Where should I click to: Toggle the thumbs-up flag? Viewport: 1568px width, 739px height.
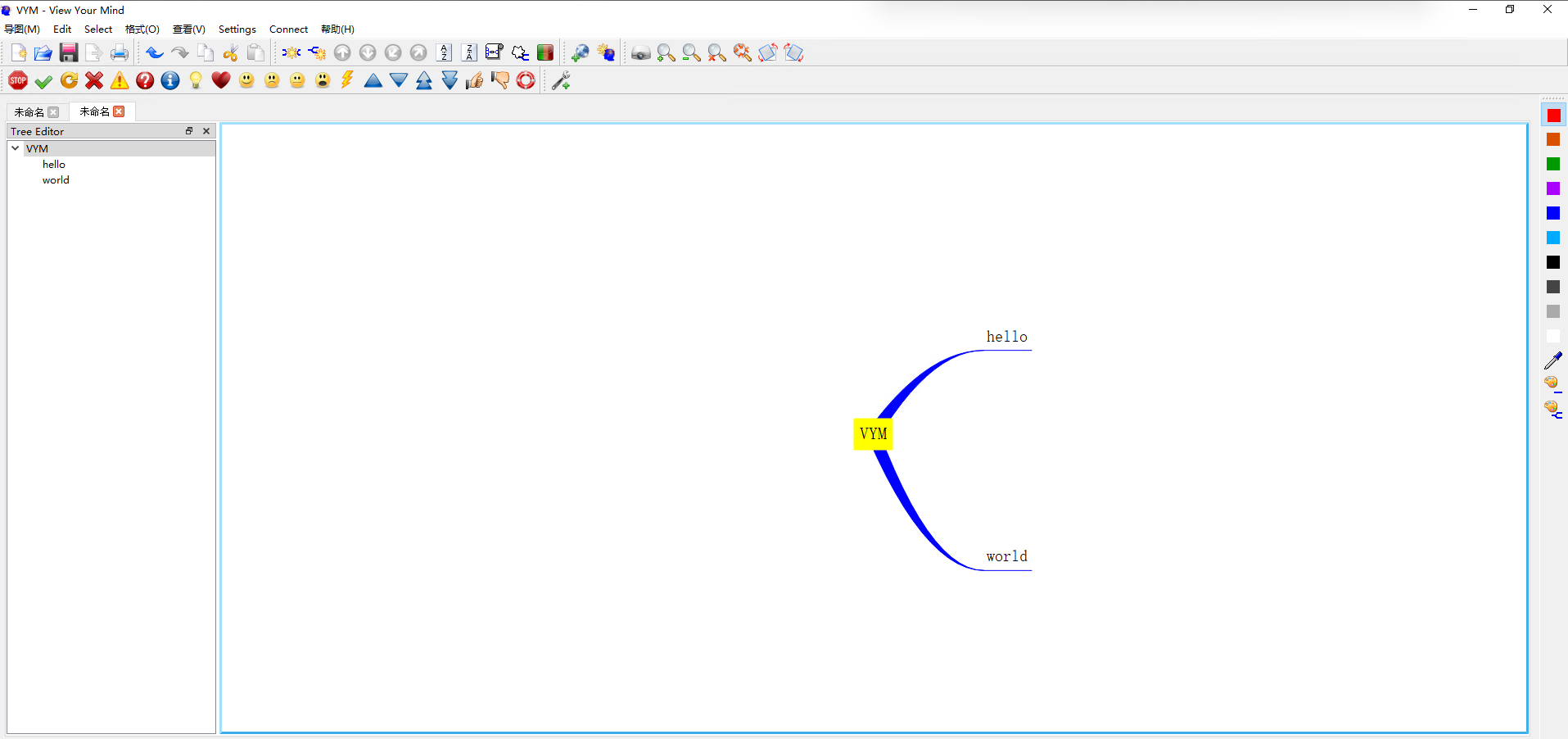tap(475, 80)
